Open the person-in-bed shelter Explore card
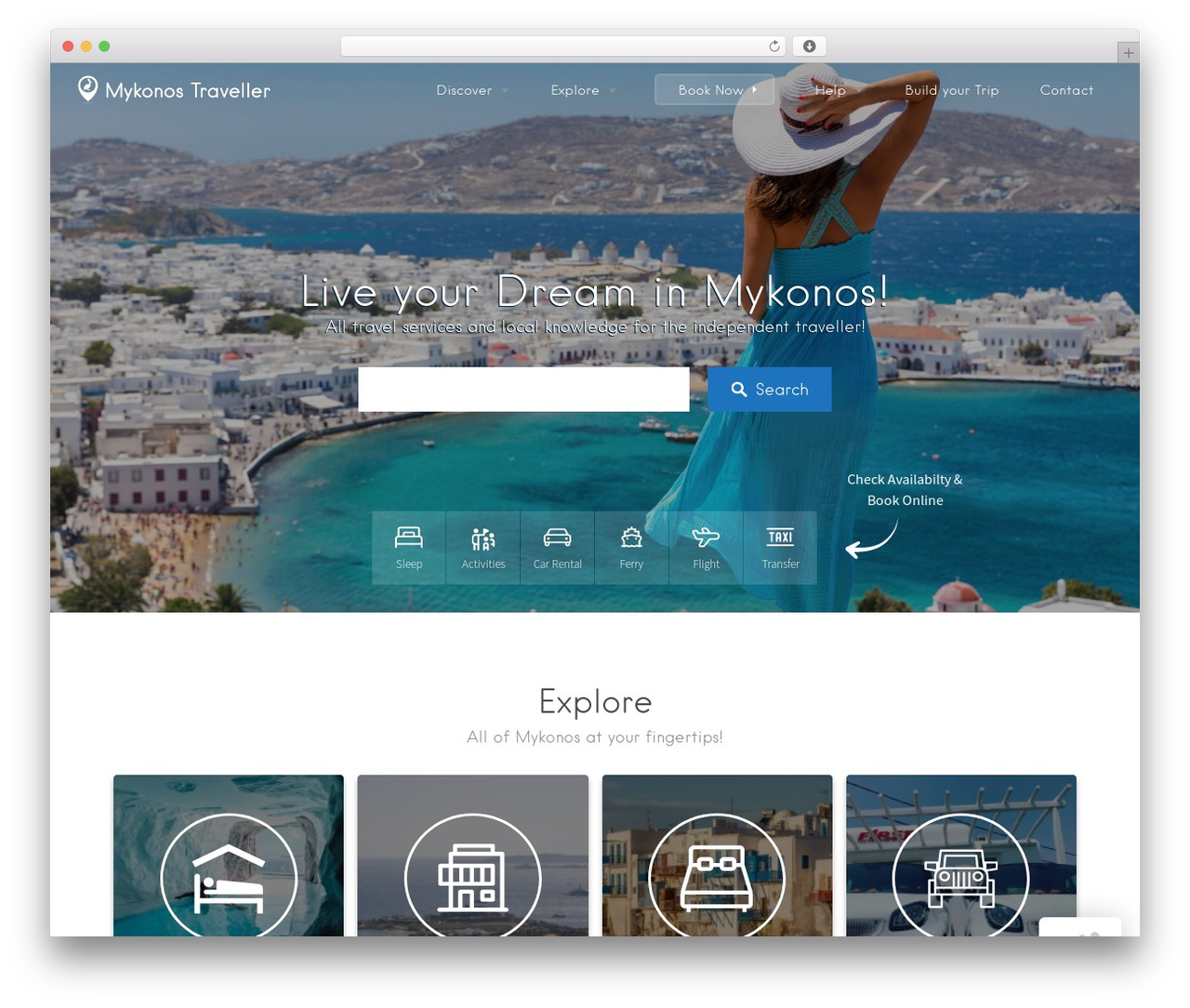 pyautogui.click(x=229, y=855)
